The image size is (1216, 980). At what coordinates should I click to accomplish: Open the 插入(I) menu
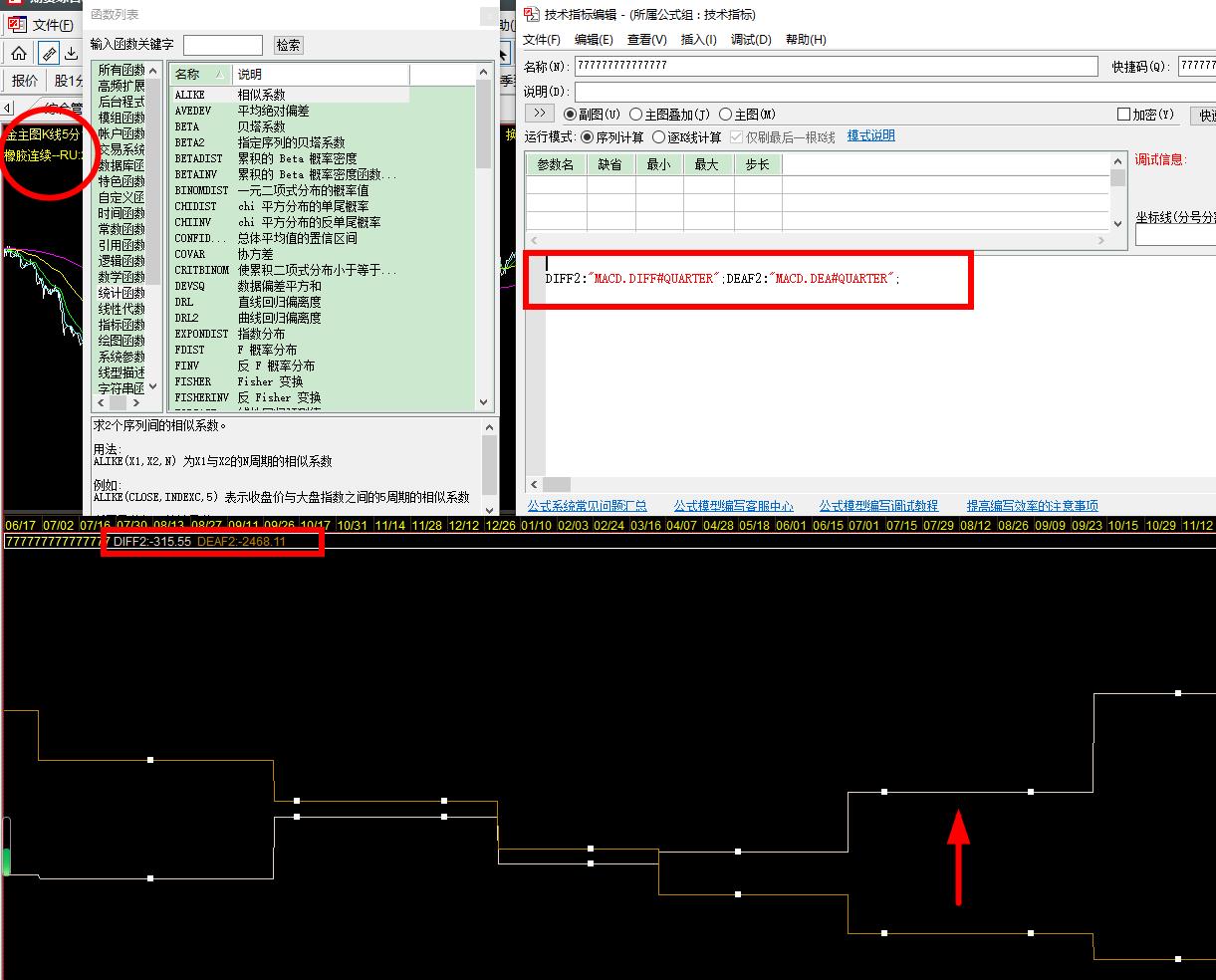698,40
